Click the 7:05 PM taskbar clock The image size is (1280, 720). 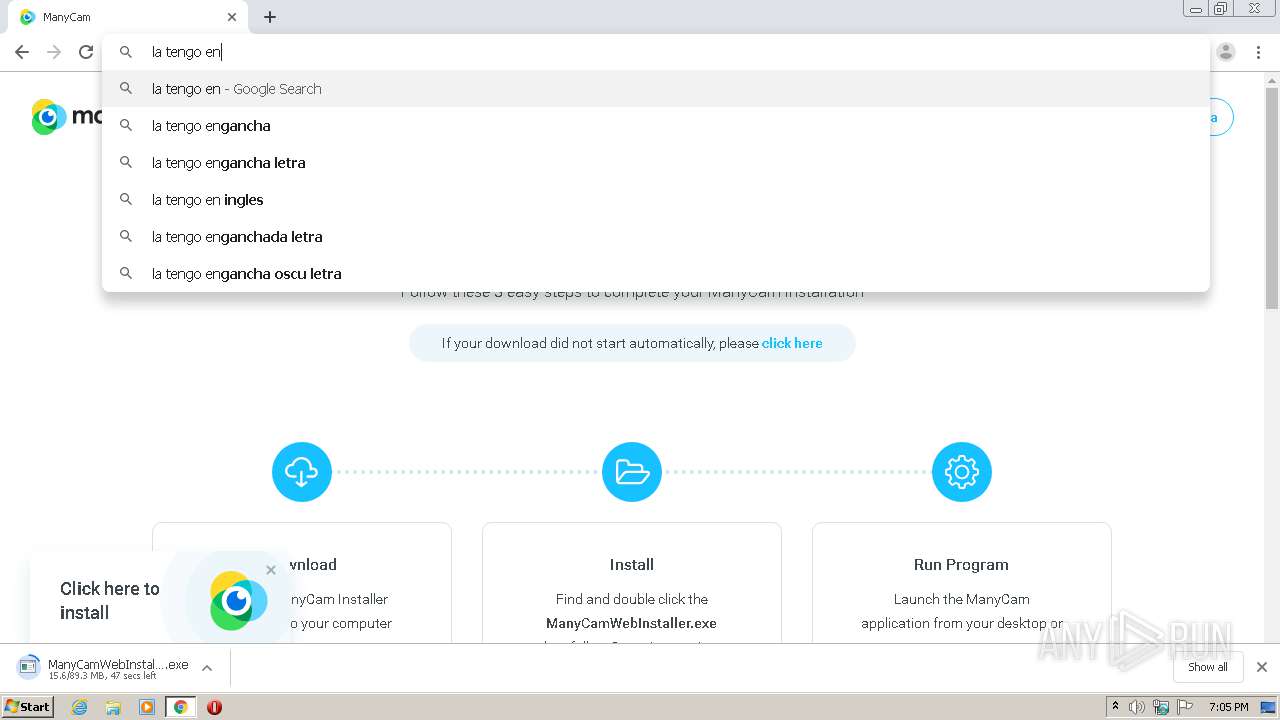1228,707
